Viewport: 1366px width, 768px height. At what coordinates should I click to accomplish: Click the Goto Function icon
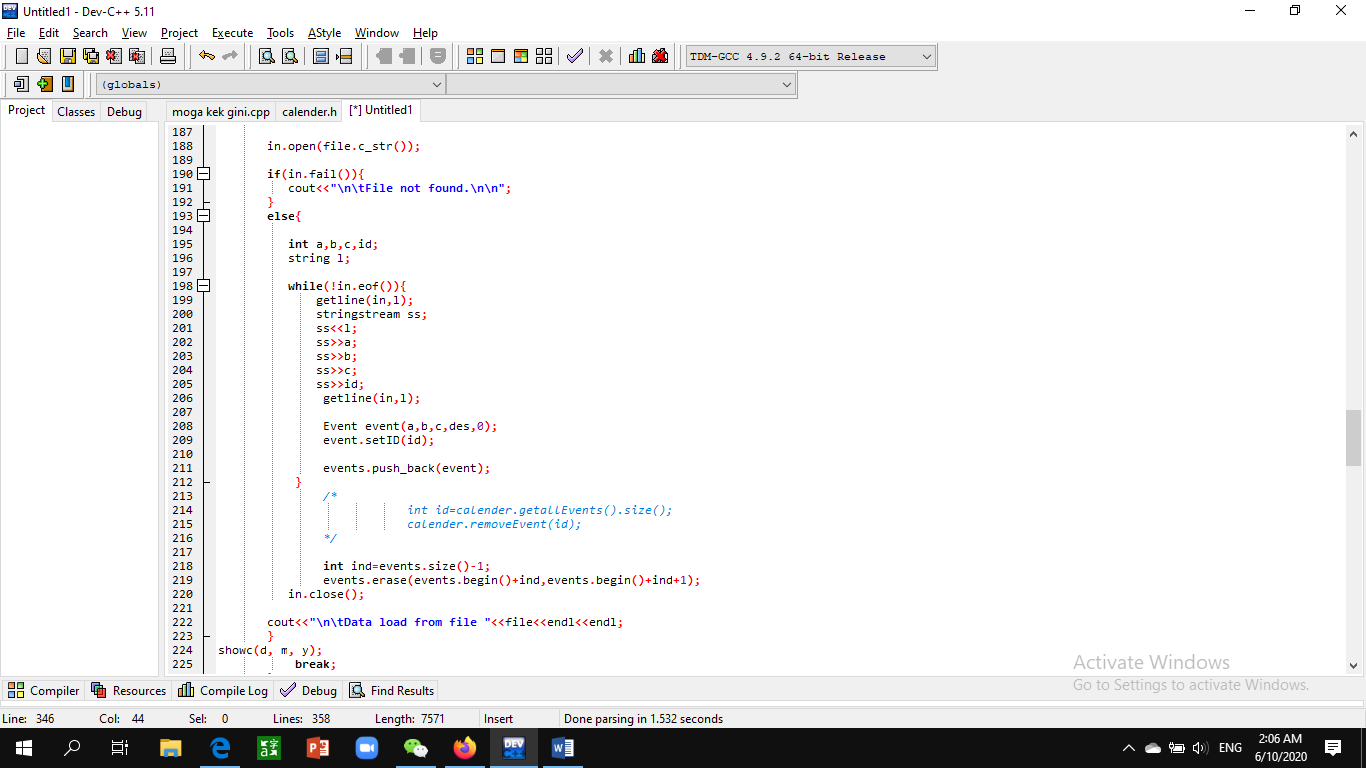point(321,56)
